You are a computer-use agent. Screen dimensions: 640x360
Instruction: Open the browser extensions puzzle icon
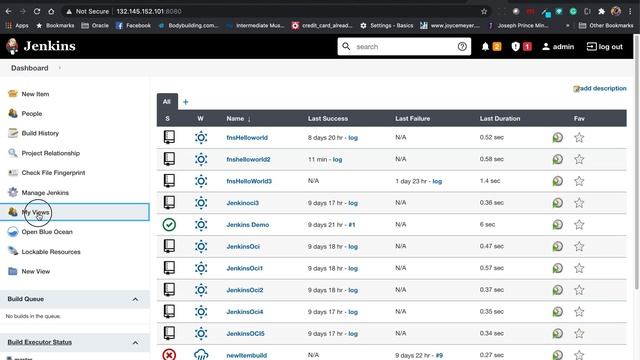click(601, 11)
